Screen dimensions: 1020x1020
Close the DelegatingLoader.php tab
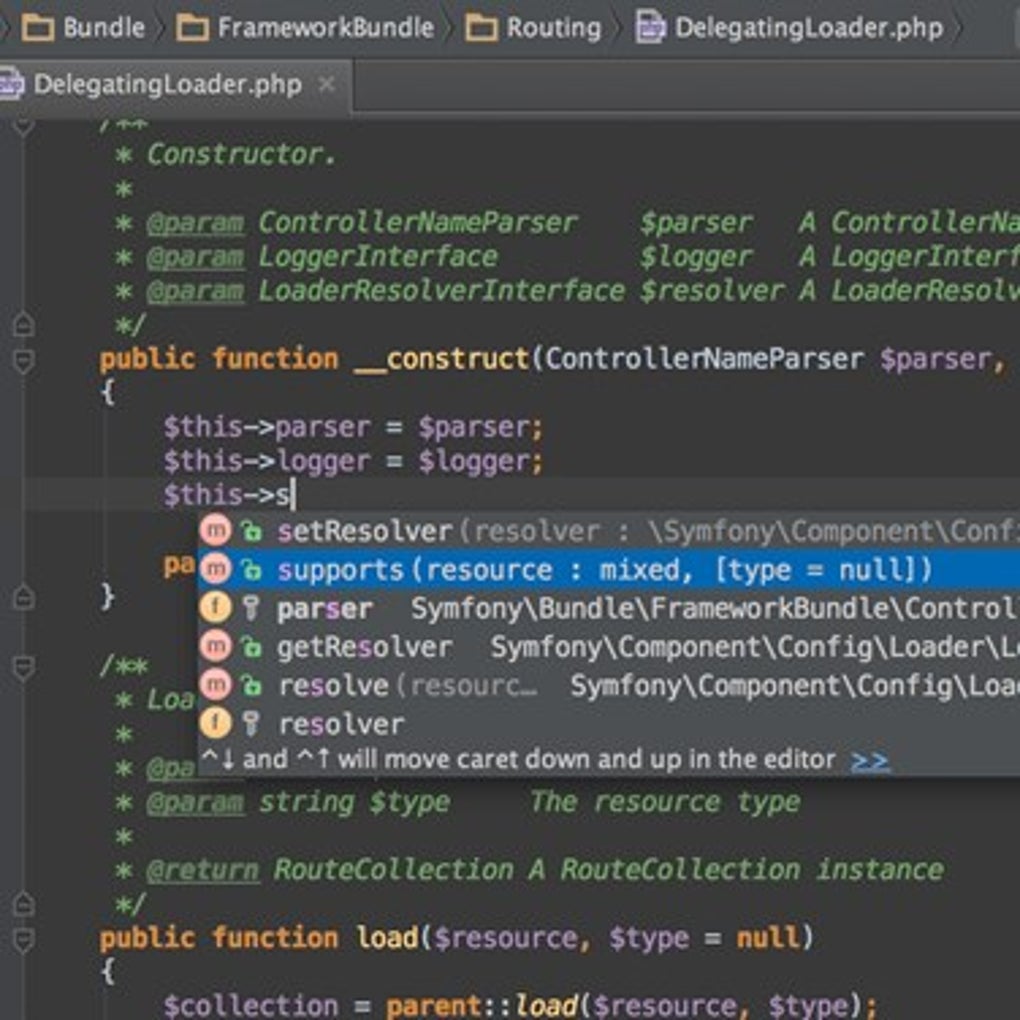pos(327,84)
